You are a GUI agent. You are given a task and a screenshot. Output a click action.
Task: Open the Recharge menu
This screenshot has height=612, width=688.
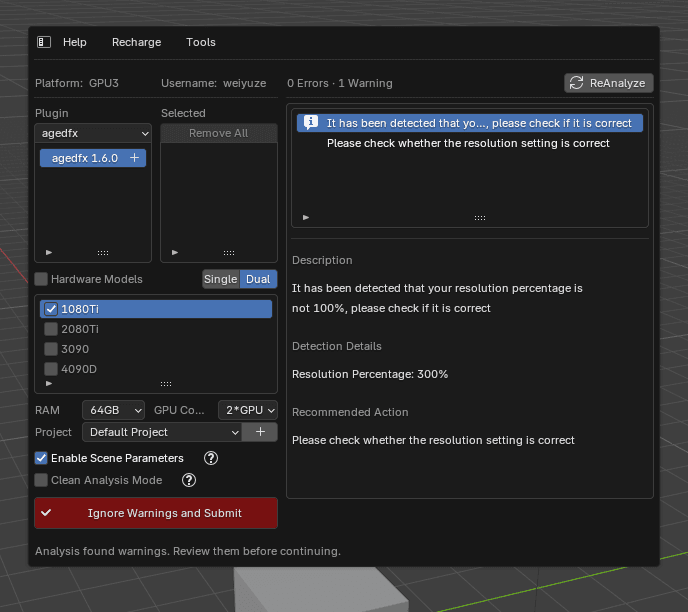tap(136, 42)
